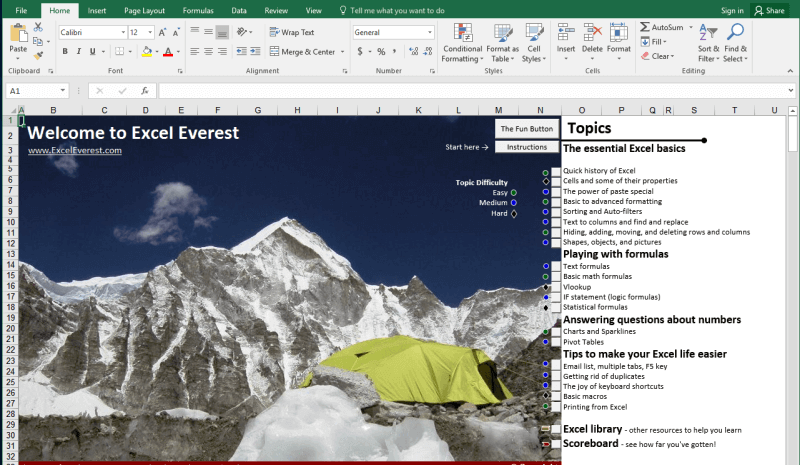Tick checkbox beside Quick history of Excel

pyautogui.click(x=556, y=172)
